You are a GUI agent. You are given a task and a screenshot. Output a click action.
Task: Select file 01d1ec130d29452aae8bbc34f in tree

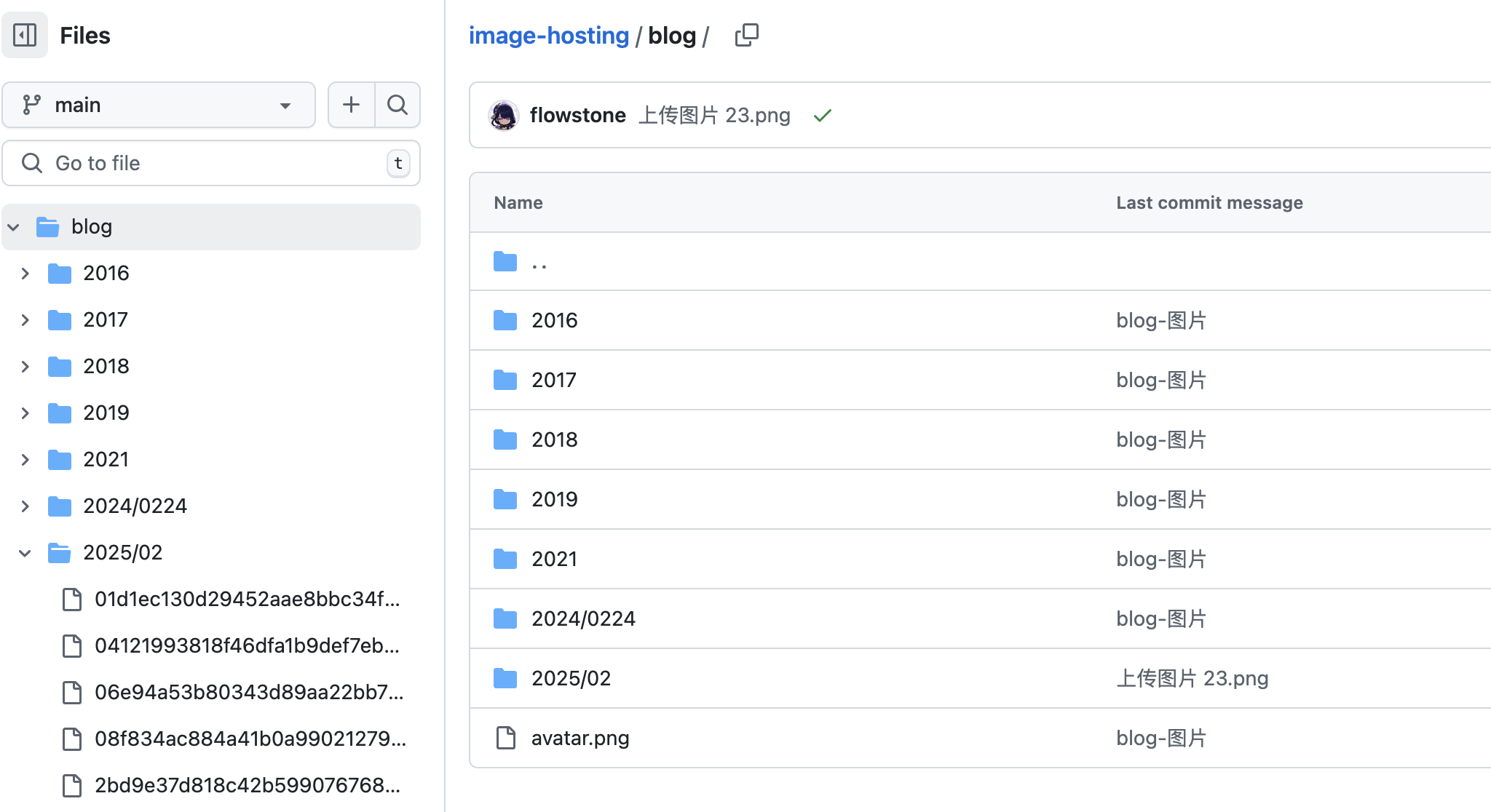point(248,599)
